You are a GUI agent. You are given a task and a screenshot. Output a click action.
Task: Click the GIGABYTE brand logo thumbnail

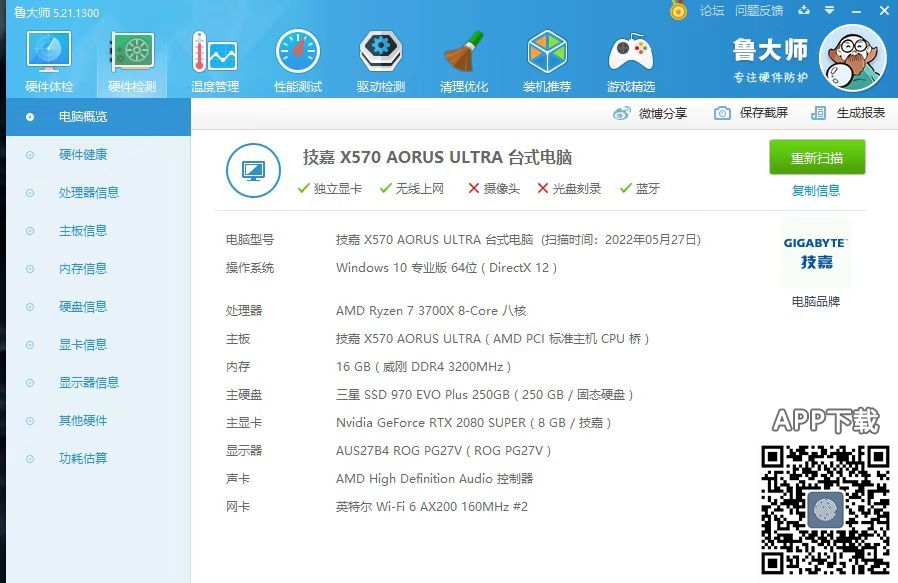[815, 253]
